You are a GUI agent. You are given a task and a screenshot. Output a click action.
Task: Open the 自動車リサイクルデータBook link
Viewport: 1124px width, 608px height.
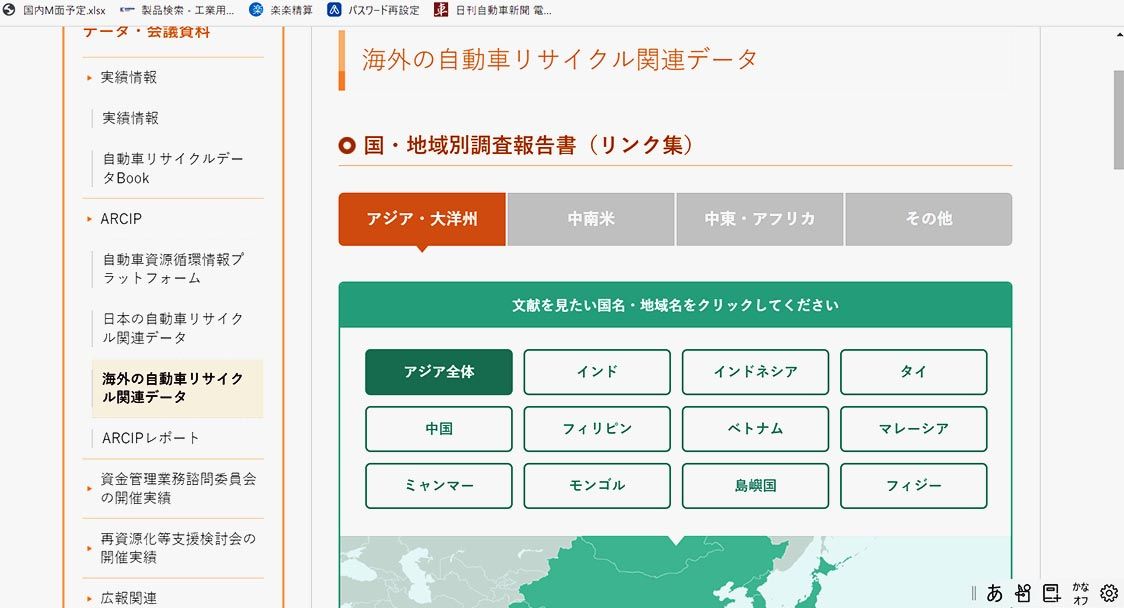click(x=172, y=168)
